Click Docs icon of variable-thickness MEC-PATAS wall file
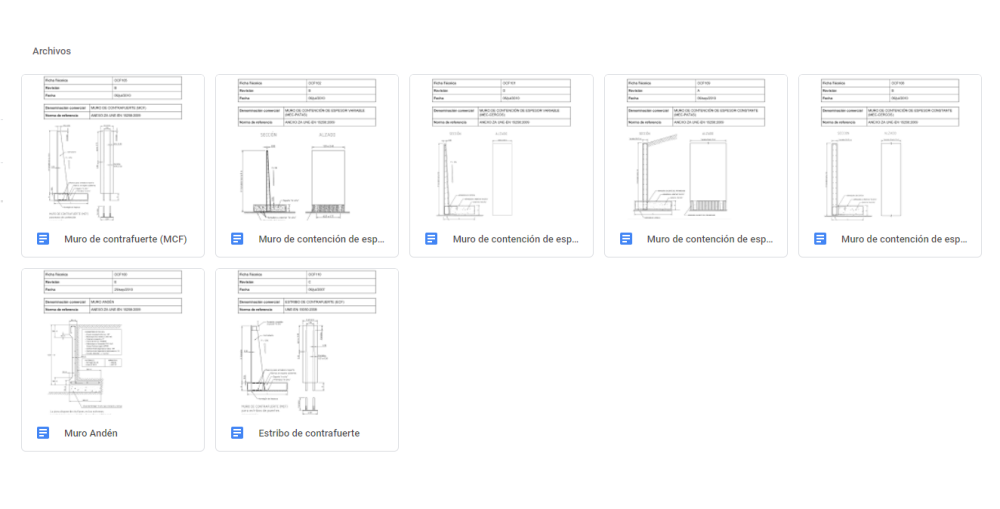 (x=237, y=239)
